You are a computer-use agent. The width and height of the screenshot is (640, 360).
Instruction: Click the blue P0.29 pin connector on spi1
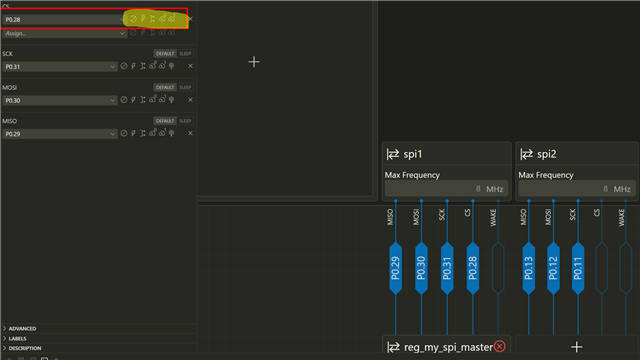396,268
